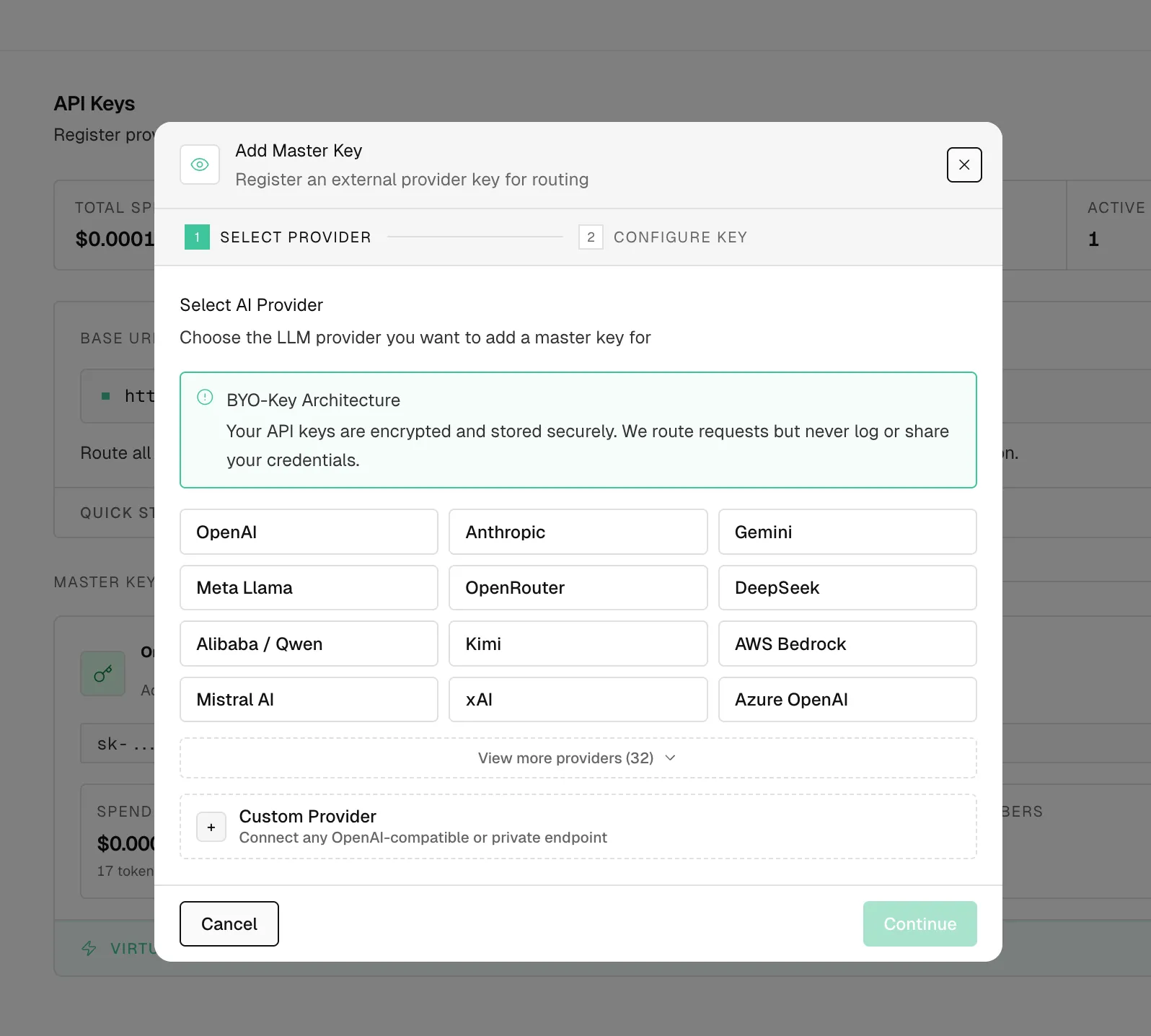Close the Add Master Key dialog

[x=964, y=164]
